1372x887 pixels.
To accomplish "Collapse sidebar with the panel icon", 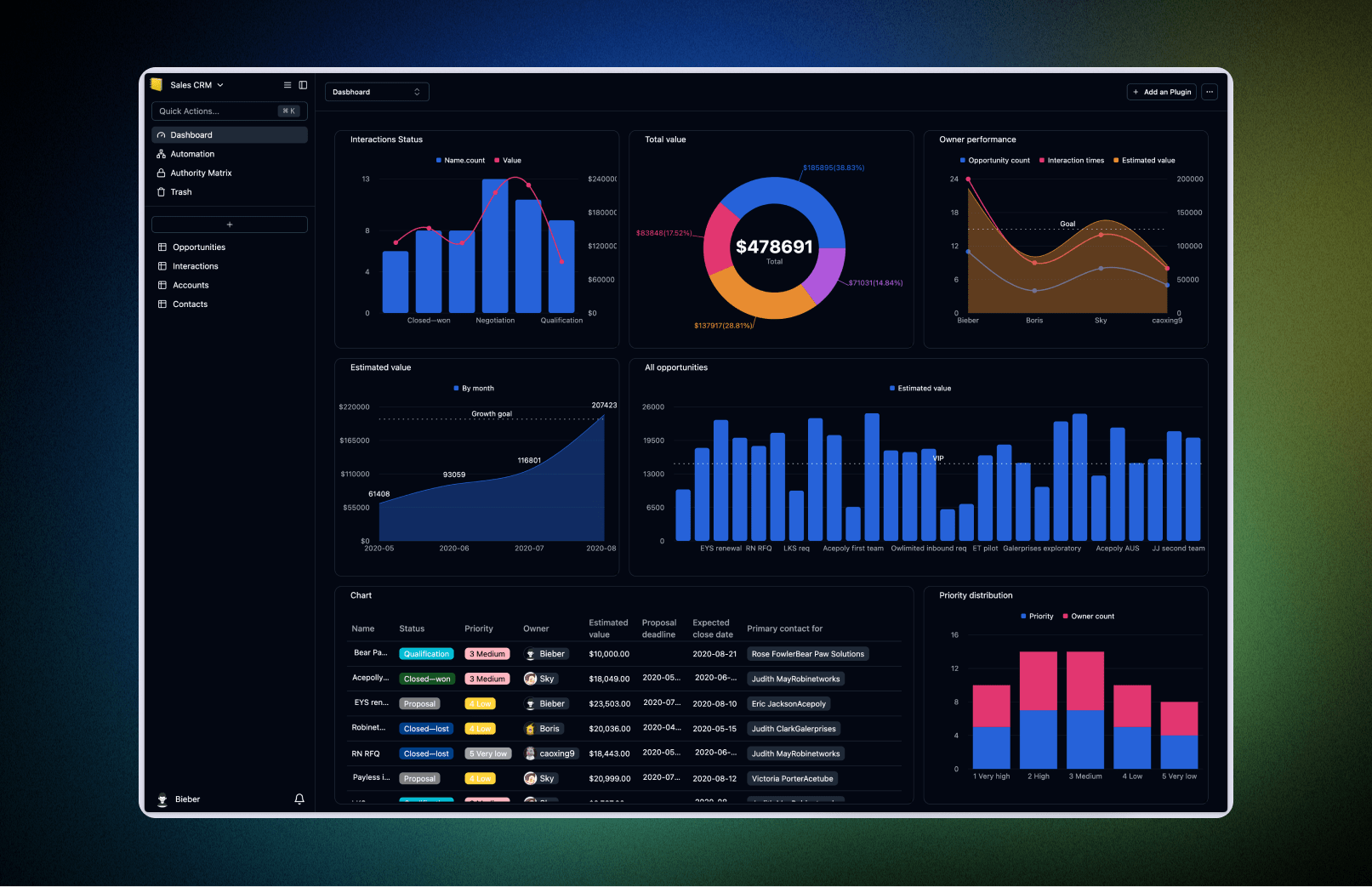I will tap(303, 85).
